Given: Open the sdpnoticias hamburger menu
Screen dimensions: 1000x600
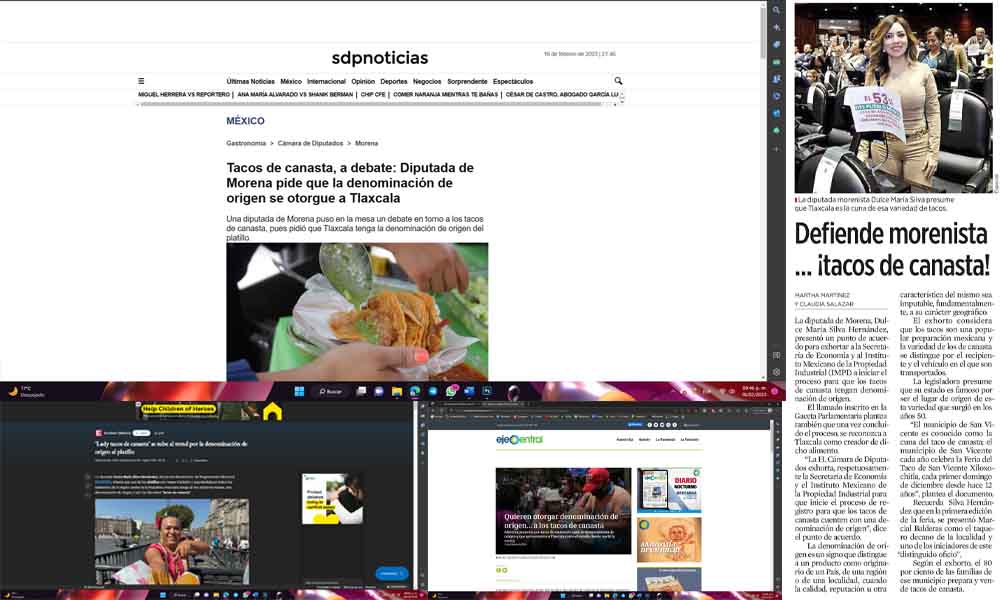Looking at the screenshot, I should pos(141,81).
